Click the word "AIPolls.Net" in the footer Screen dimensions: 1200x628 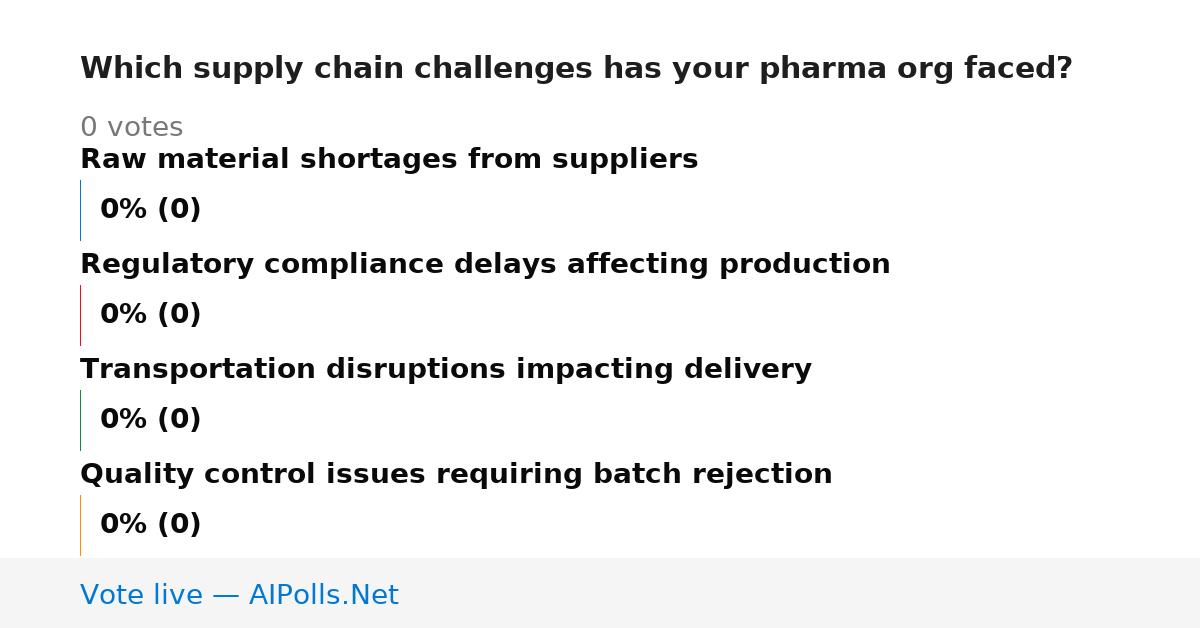click(x=324, y=596)
